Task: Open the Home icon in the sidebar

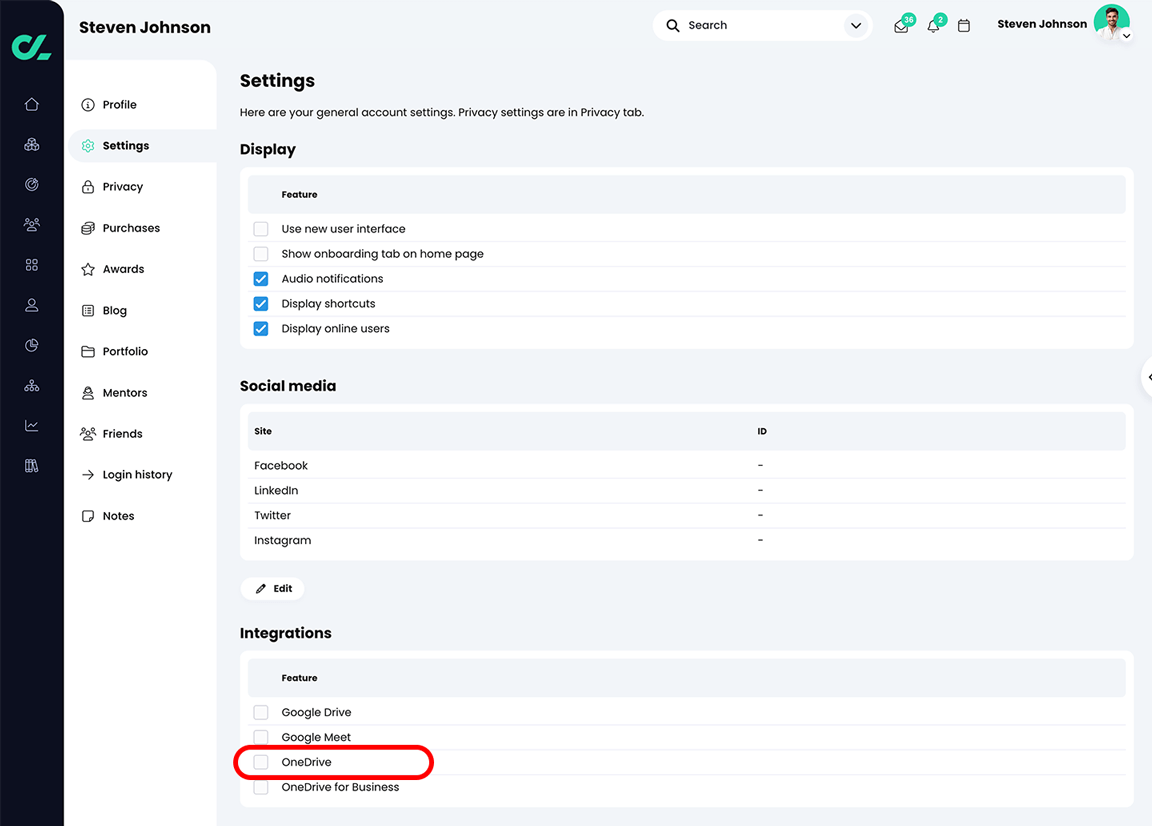Action: click(x=31, y=104)
